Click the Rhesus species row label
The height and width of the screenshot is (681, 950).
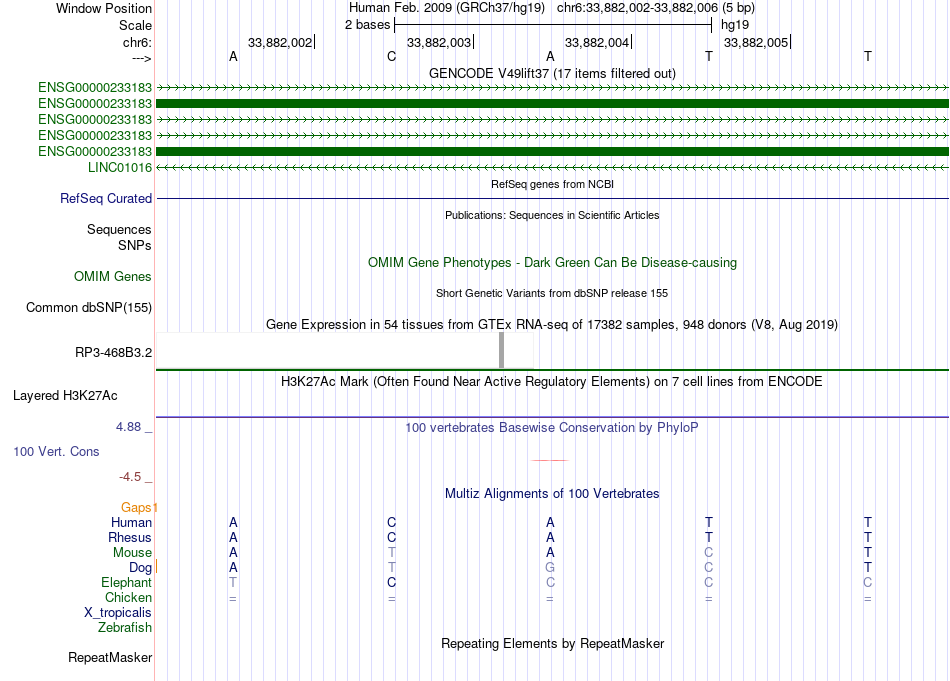coord(130,537)
